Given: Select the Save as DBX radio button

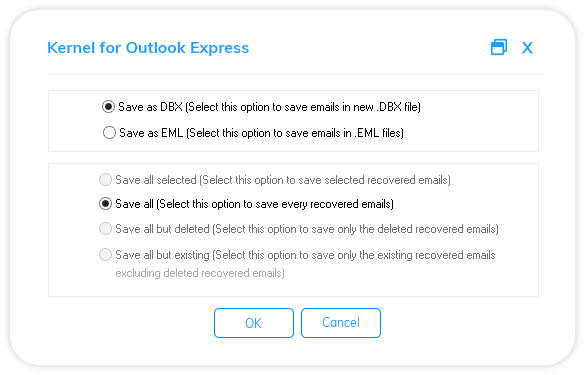Looking at the screenshot, I should [x=108, y=107].
